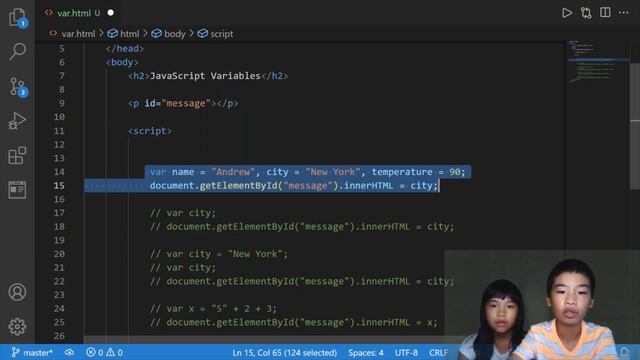Open the Accounts menu

point(17,292)
